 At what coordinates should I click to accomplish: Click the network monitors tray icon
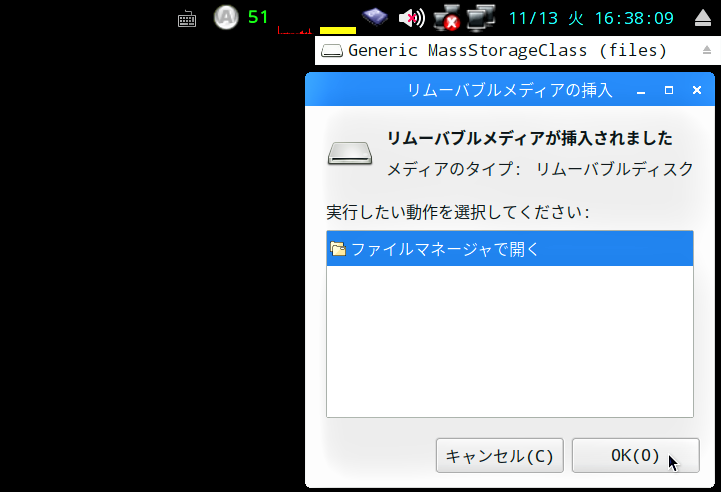coord(481,17)
